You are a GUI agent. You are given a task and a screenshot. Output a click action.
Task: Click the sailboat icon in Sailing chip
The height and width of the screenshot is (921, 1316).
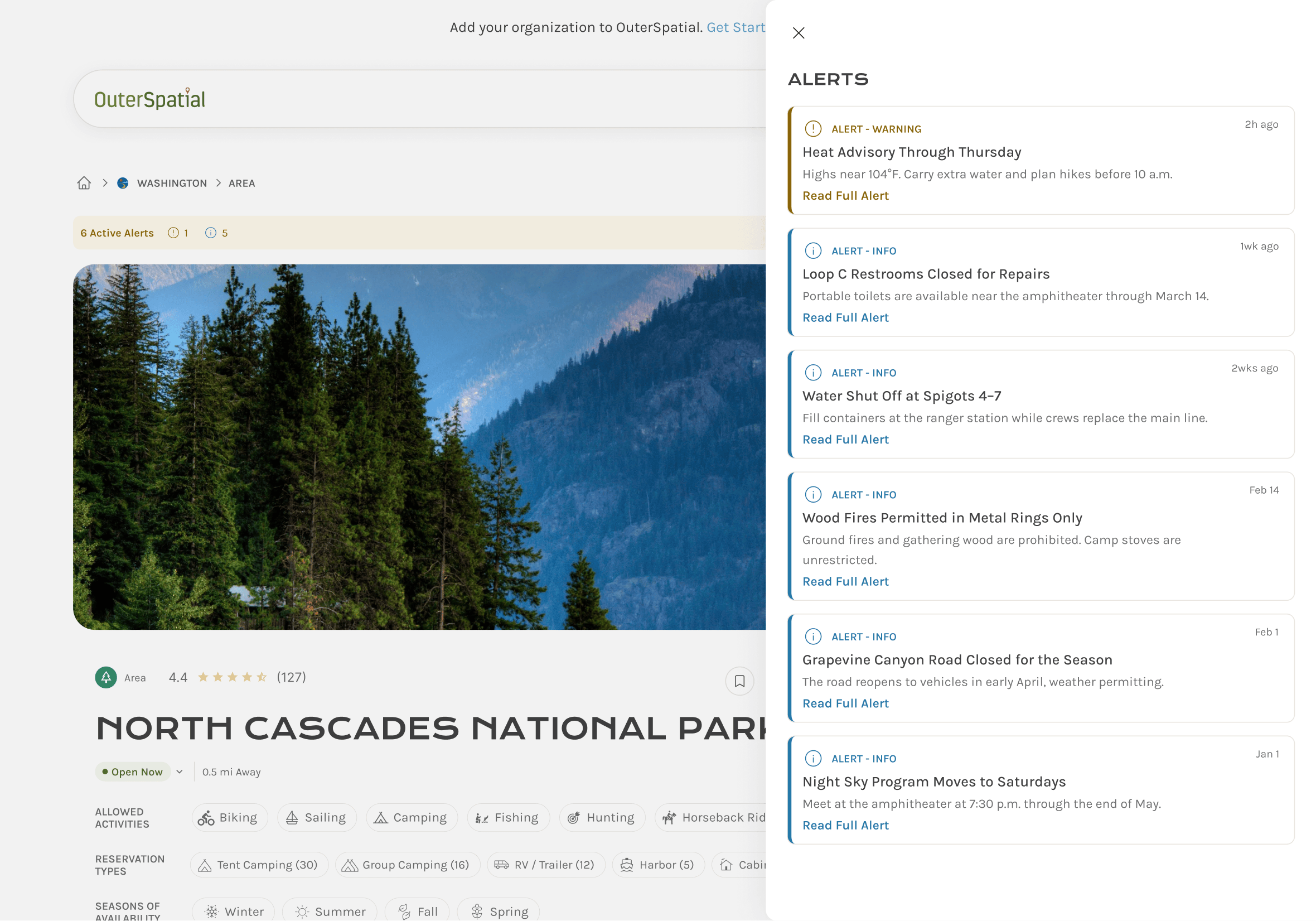tap(292, 818)
